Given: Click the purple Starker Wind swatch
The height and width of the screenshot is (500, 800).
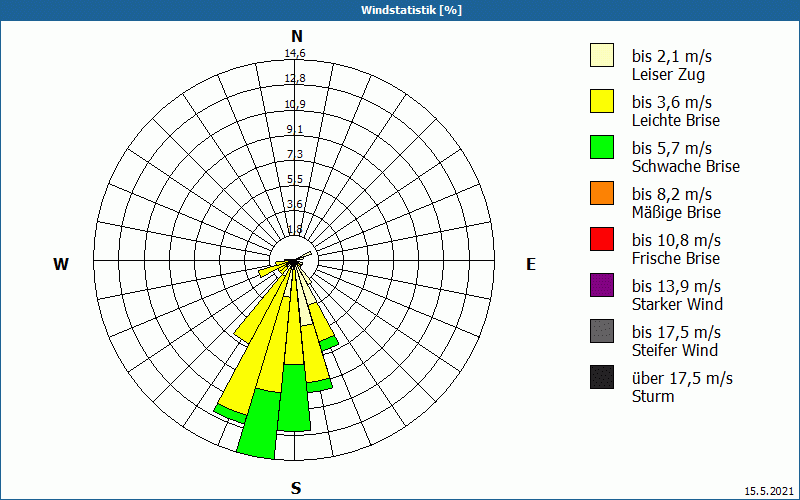Looking at the screenshot, I should coord(602,285).
